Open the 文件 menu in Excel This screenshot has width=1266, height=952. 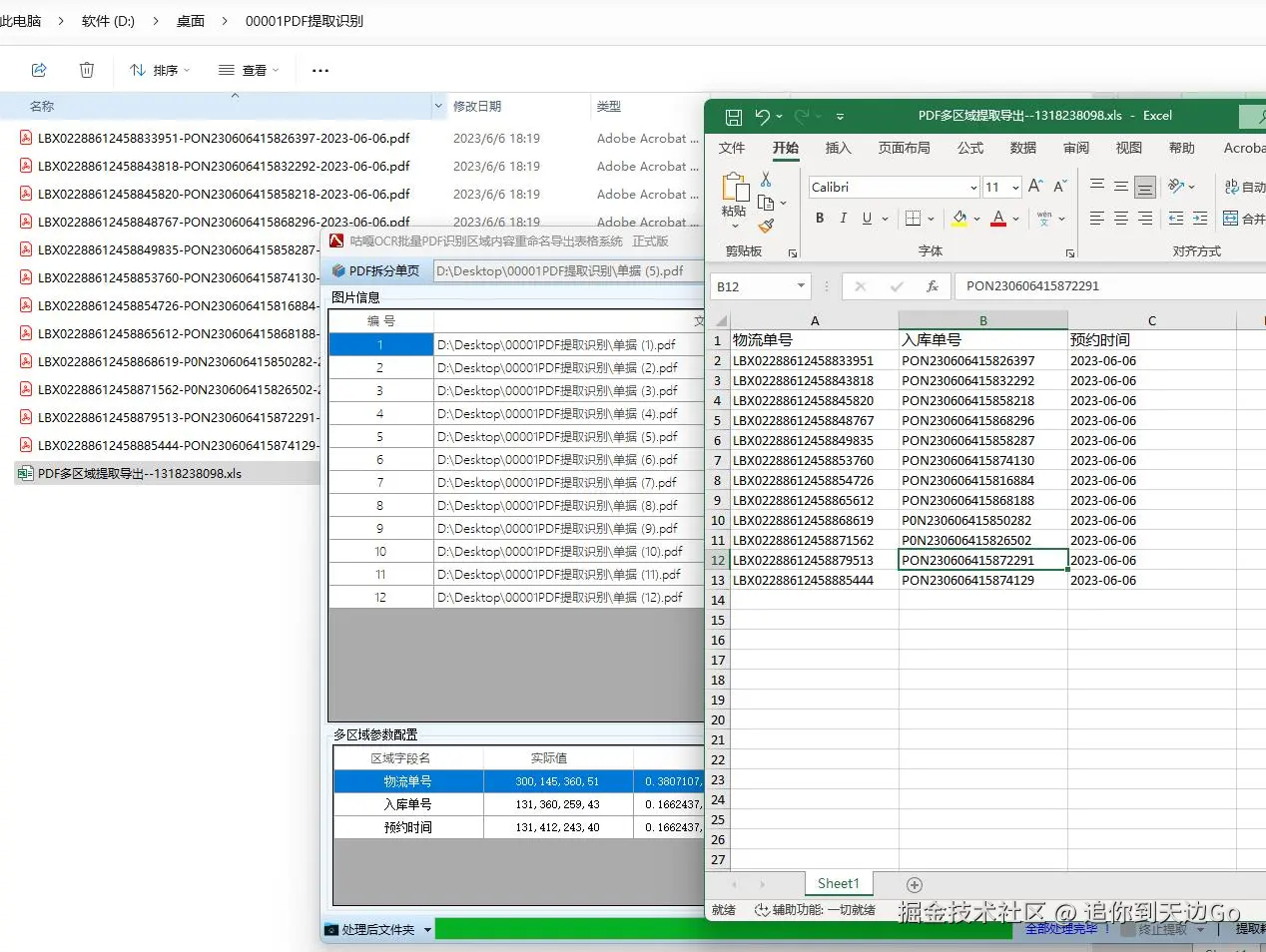point(732,148)
